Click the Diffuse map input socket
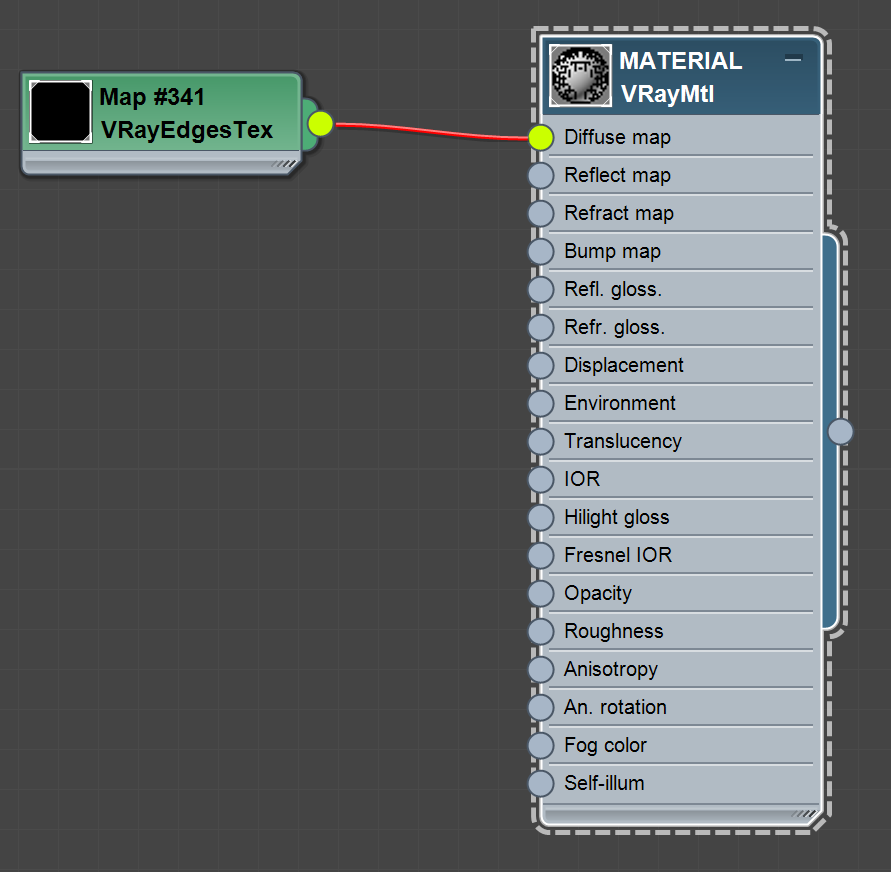Viewport: 891px width, 872px height. [540, 137]
